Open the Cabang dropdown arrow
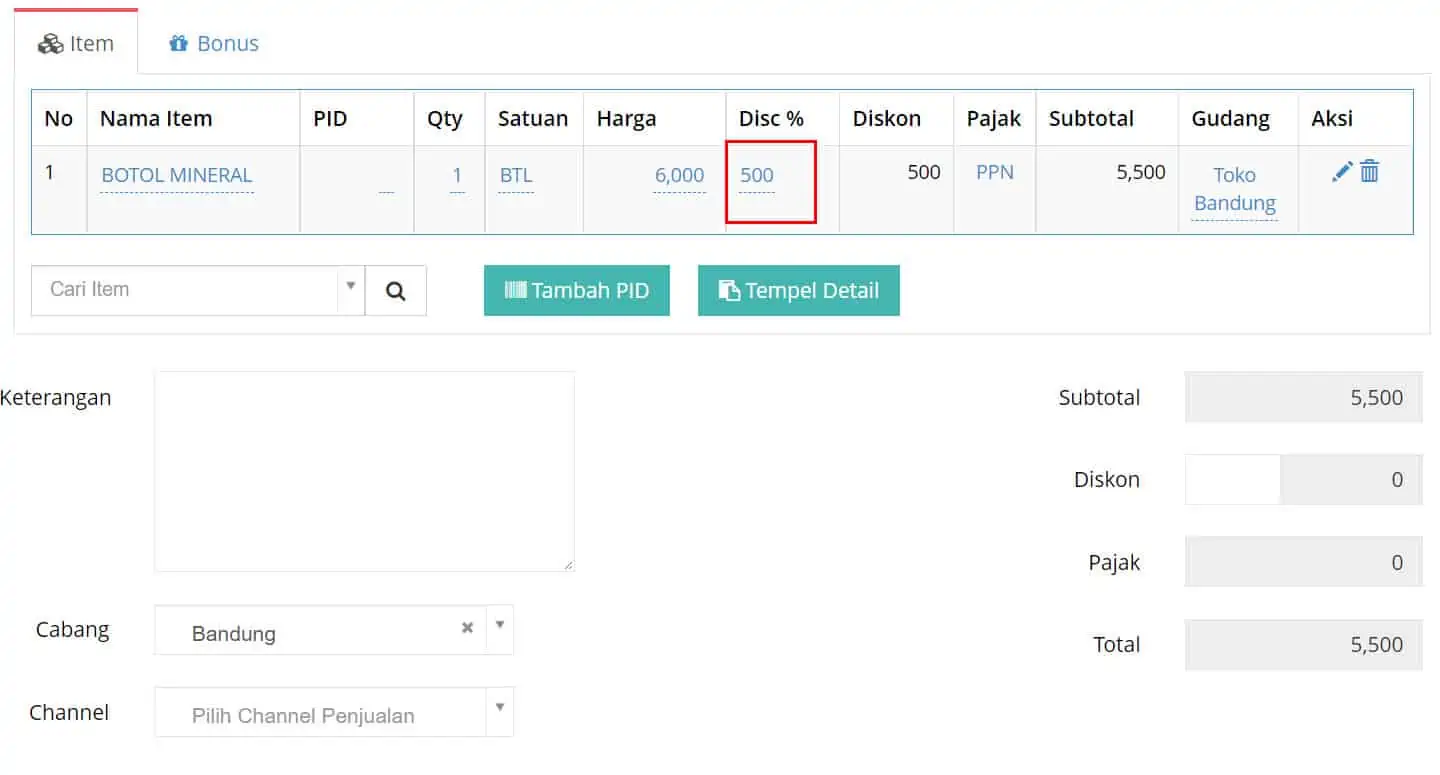The image size is (1440, 775). pos(500,626)
